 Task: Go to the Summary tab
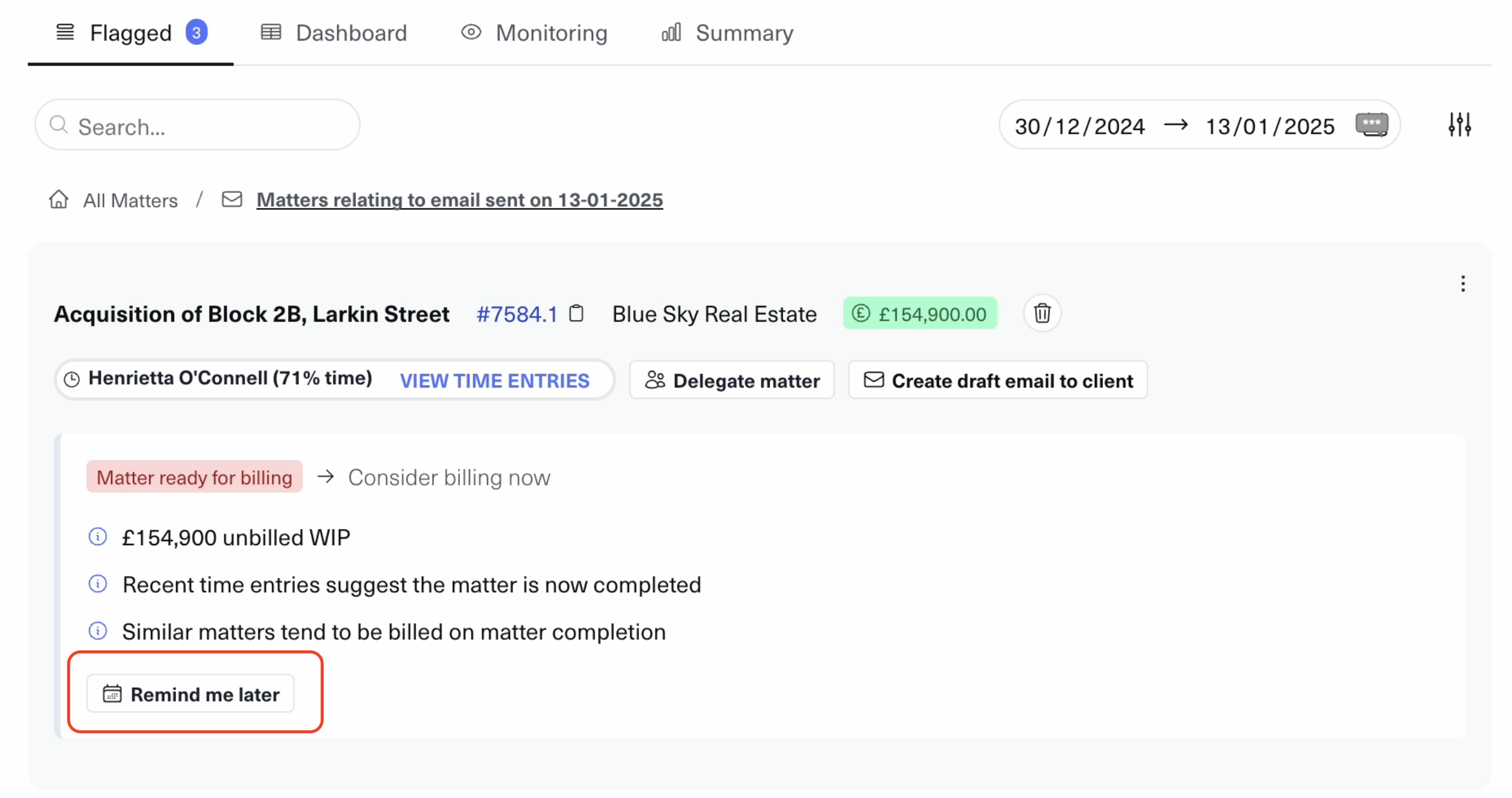[727, 33]
